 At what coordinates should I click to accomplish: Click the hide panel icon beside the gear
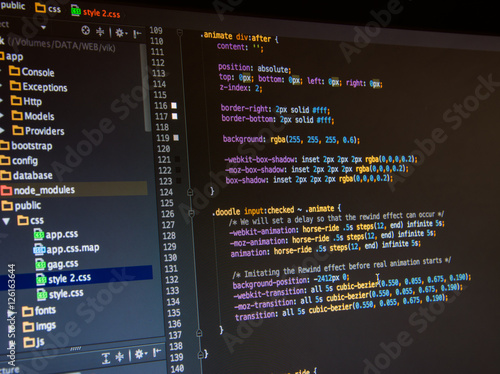pos(137,33)
